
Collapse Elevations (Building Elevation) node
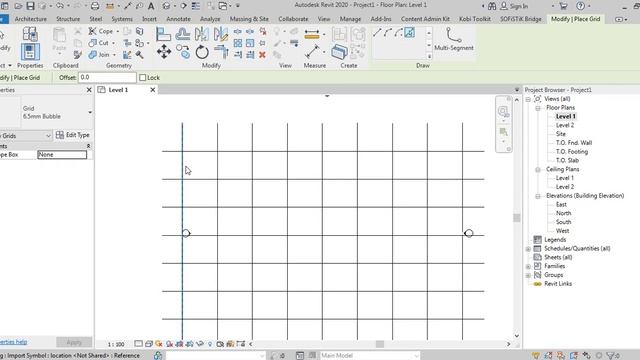pyautogui.click(x=538, y=196)
